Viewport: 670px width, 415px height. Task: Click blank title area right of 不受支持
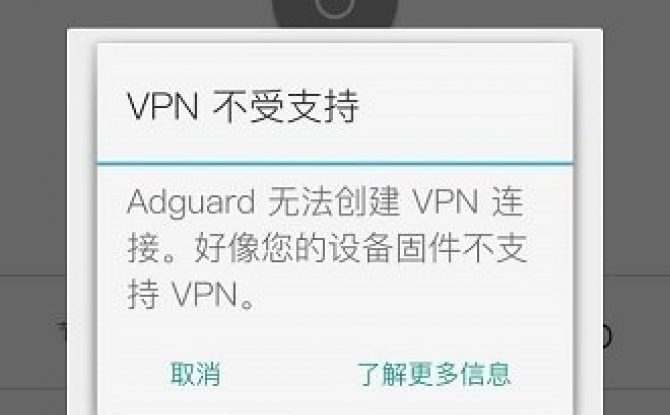tap(464, 106)
